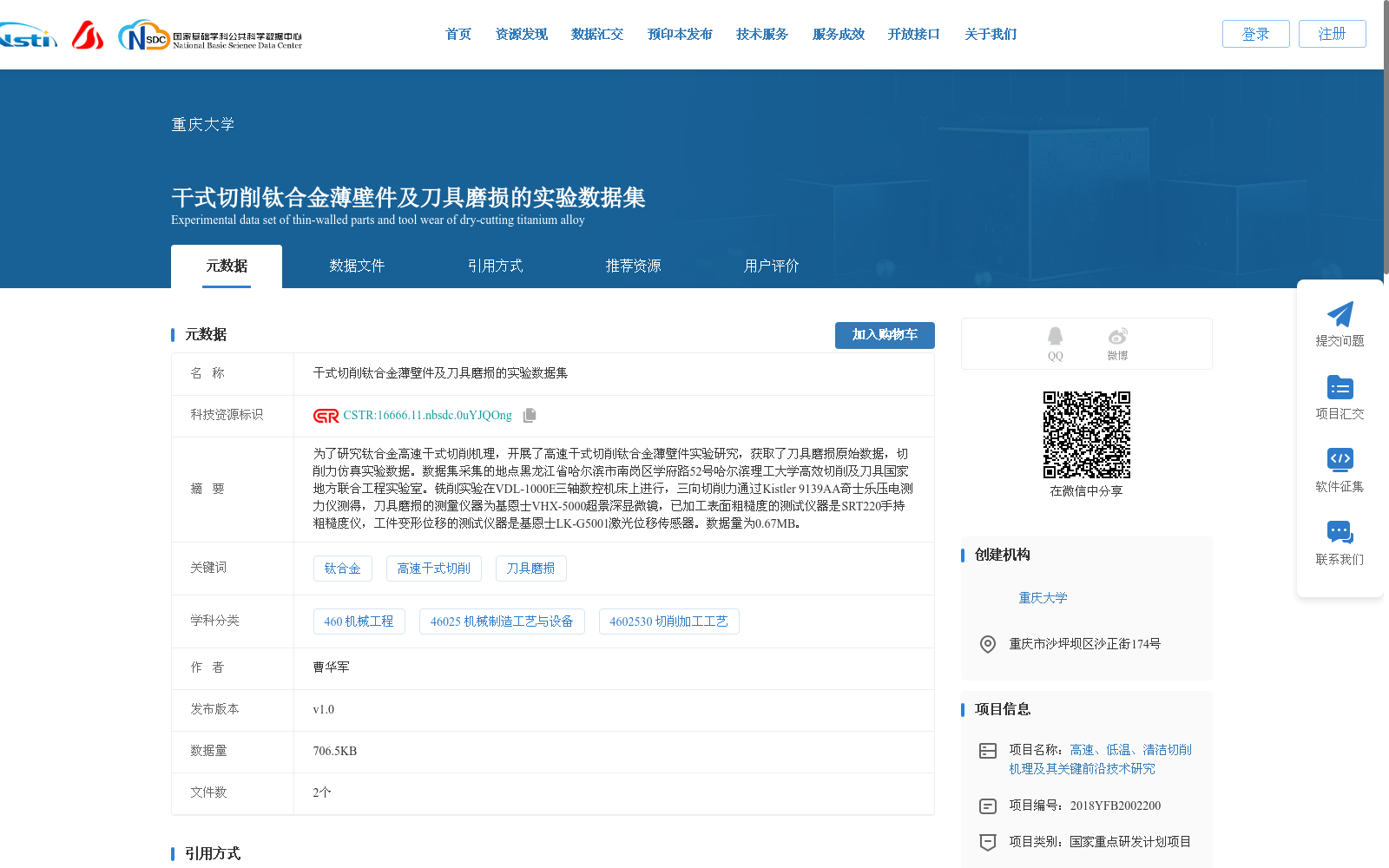Click the location pin icon beside the address

987,644
